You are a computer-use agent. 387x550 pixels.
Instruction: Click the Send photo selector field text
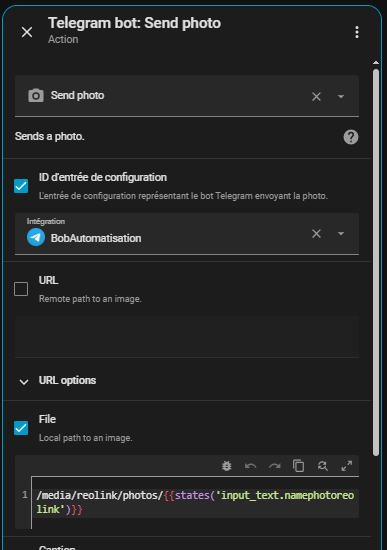click(78, 95)
